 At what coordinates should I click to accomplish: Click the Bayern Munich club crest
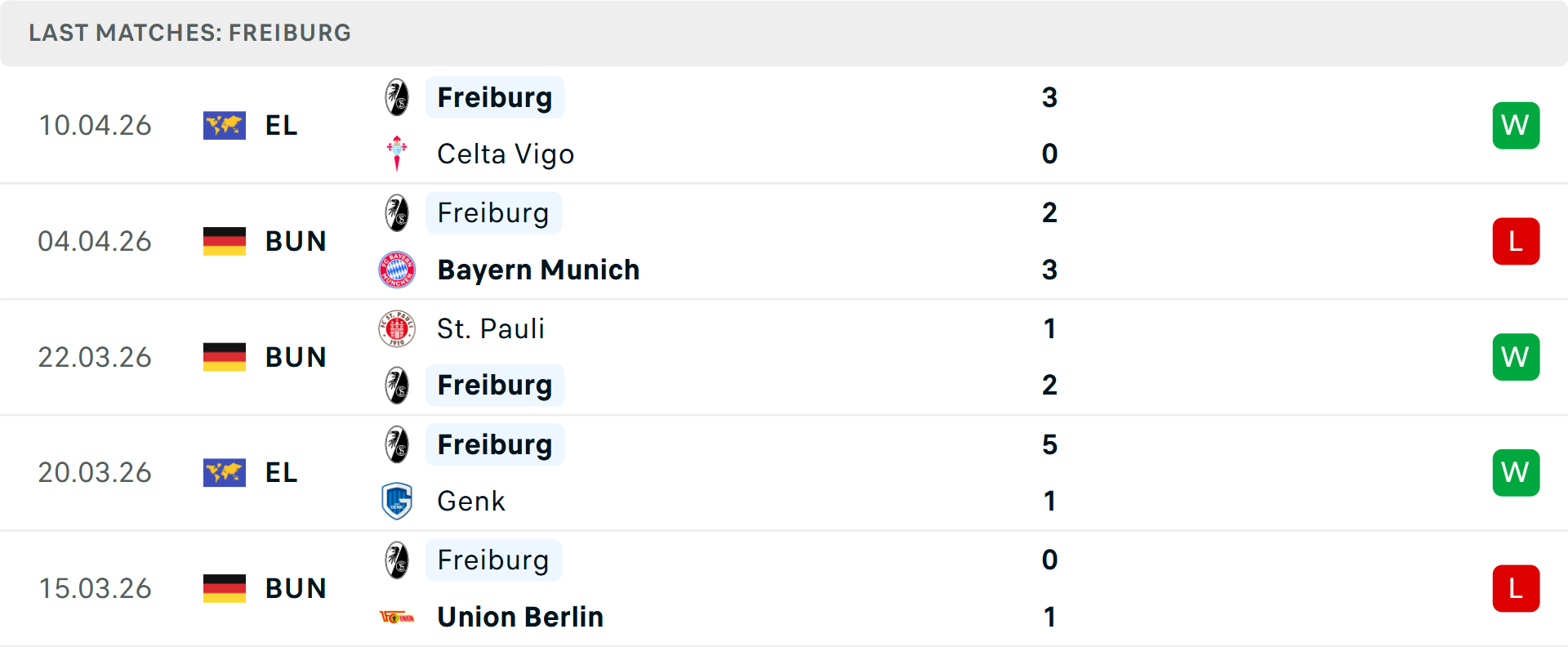pos(398,270)
